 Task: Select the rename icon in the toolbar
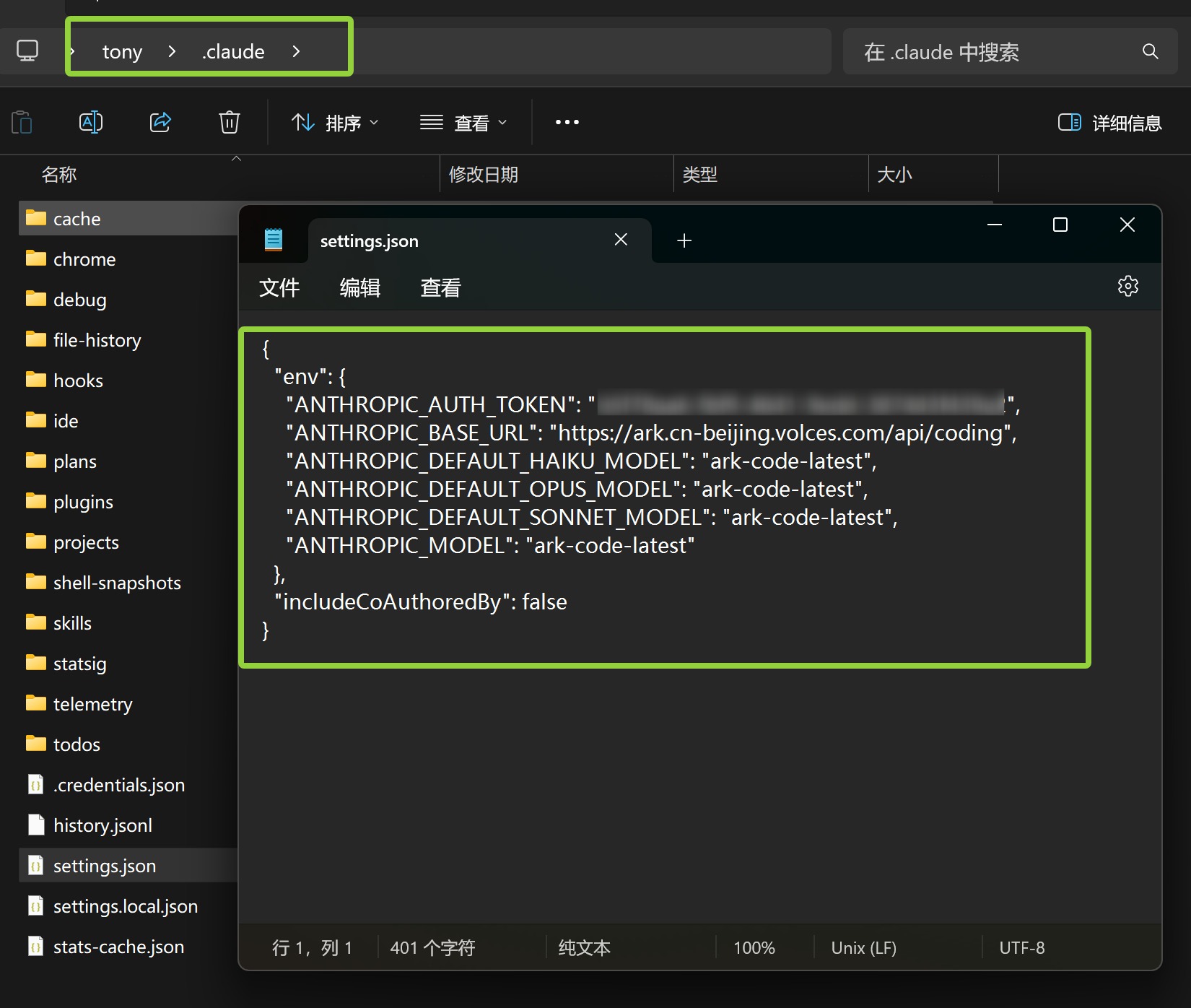tap(91, 122)
